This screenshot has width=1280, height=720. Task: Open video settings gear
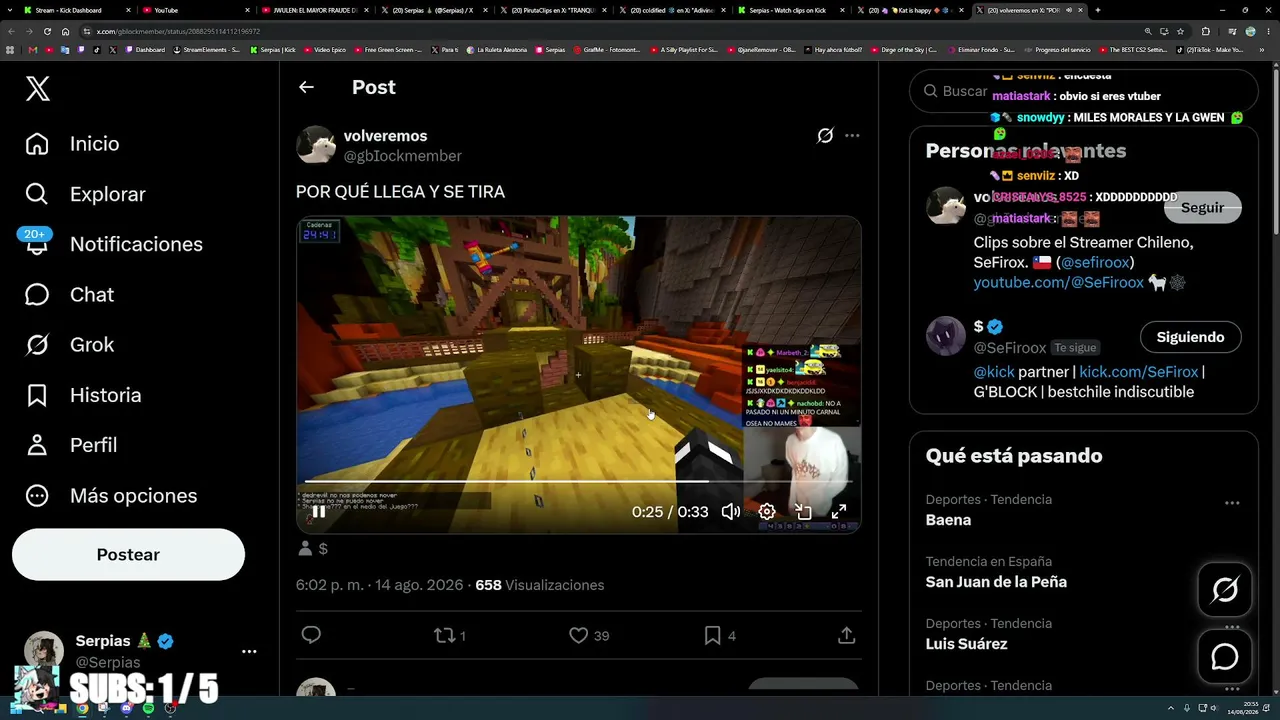tap(767, 512)
